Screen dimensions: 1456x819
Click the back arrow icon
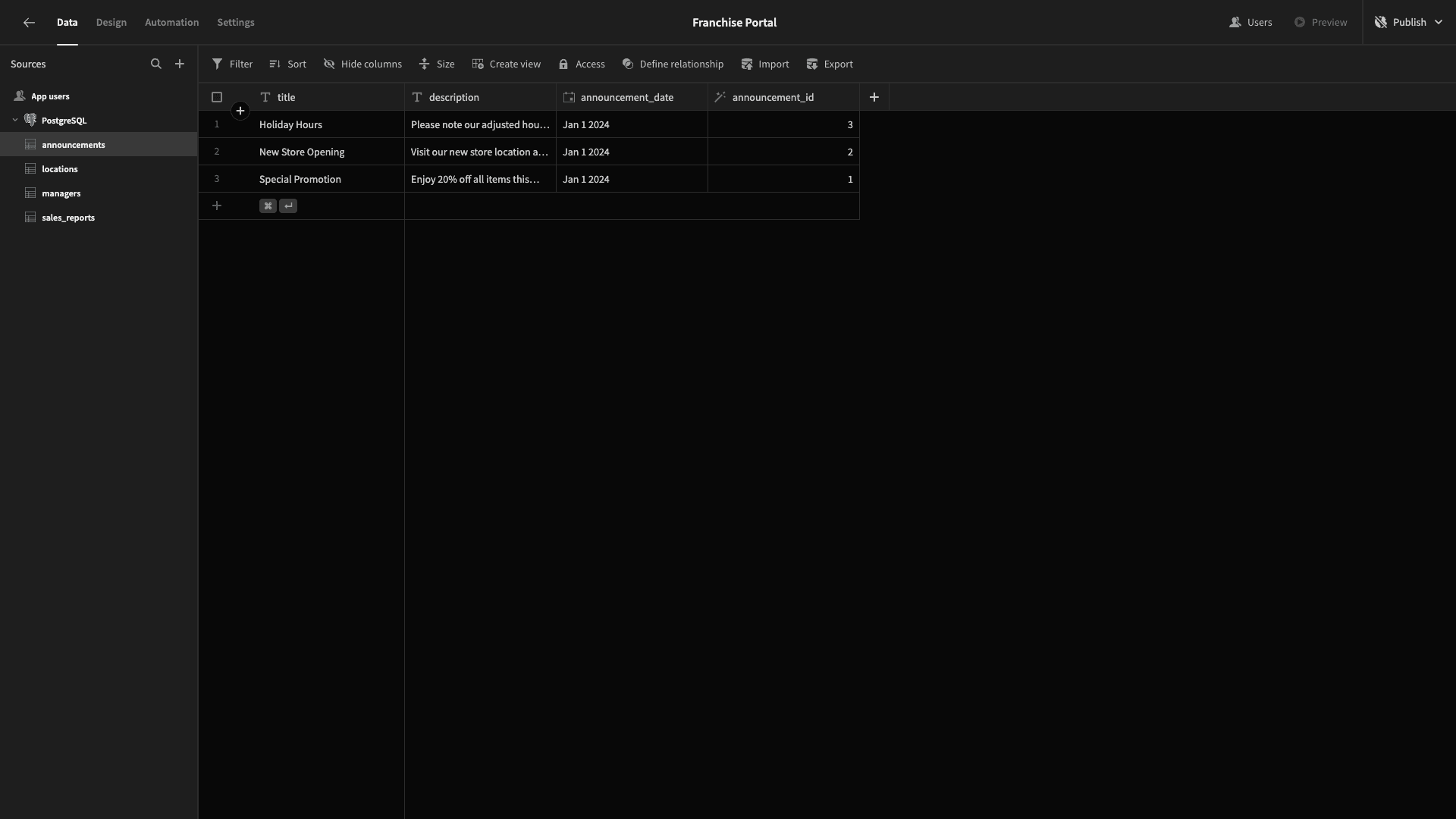click(x=29, y=23)
